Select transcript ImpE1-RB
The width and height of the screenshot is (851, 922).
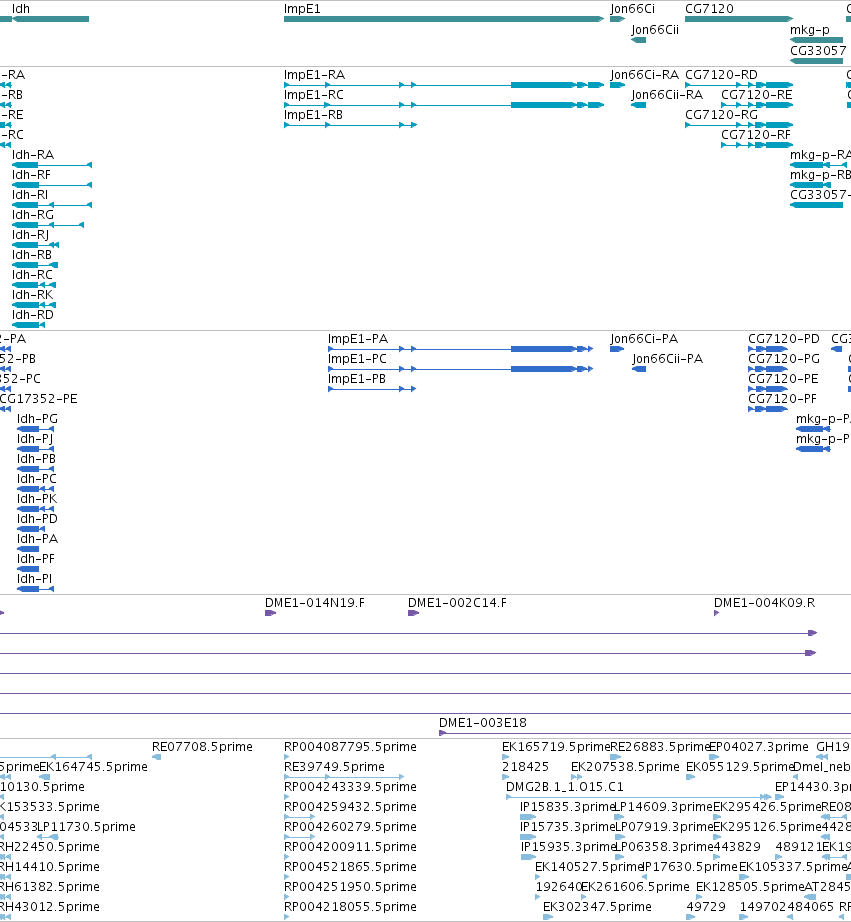click(x=351, y=125)
